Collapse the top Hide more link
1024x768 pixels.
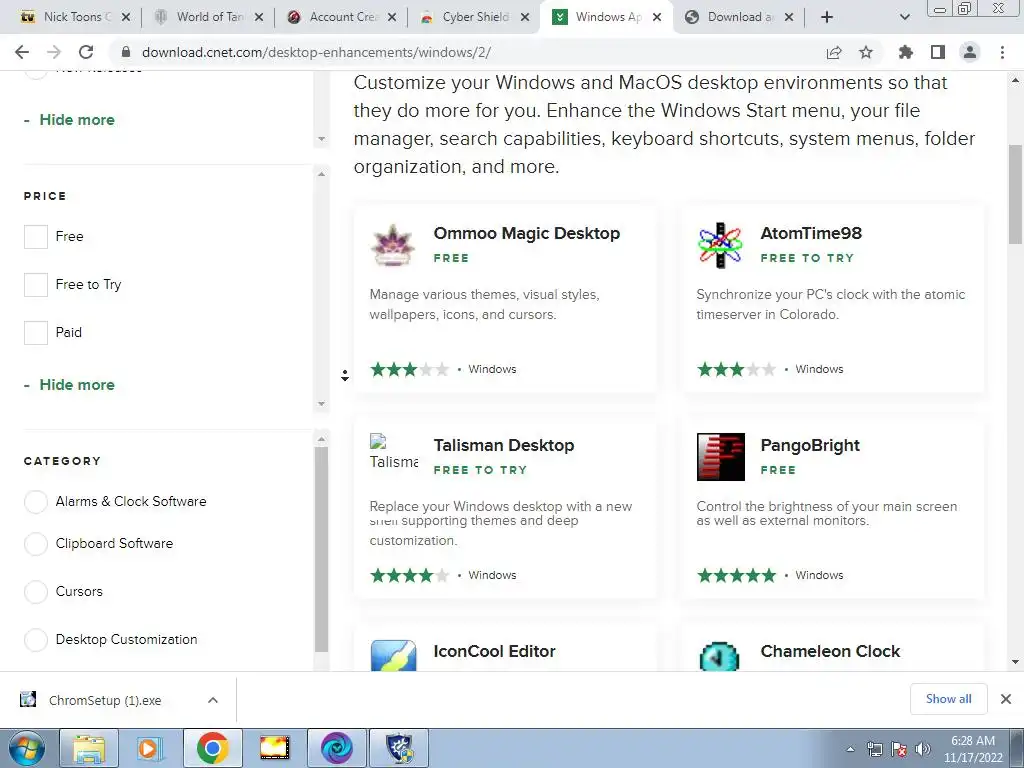pyautogui.click(x=76, y=120)
